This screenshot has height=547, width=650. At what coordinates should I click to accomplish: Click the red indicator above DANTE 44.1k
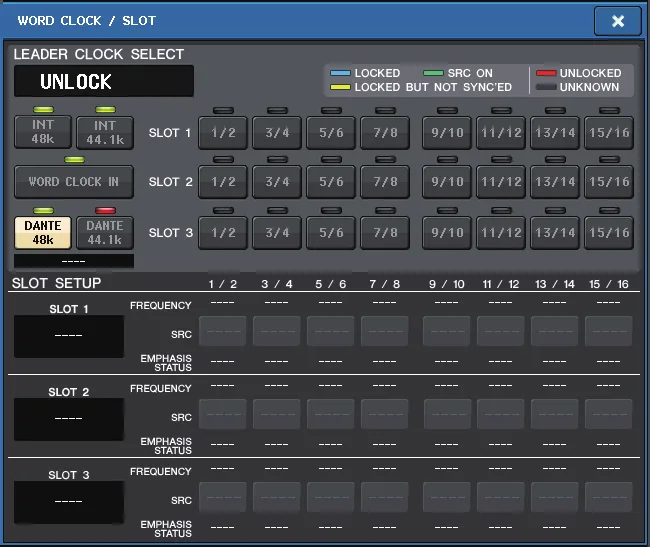click(x=105, y=211)
